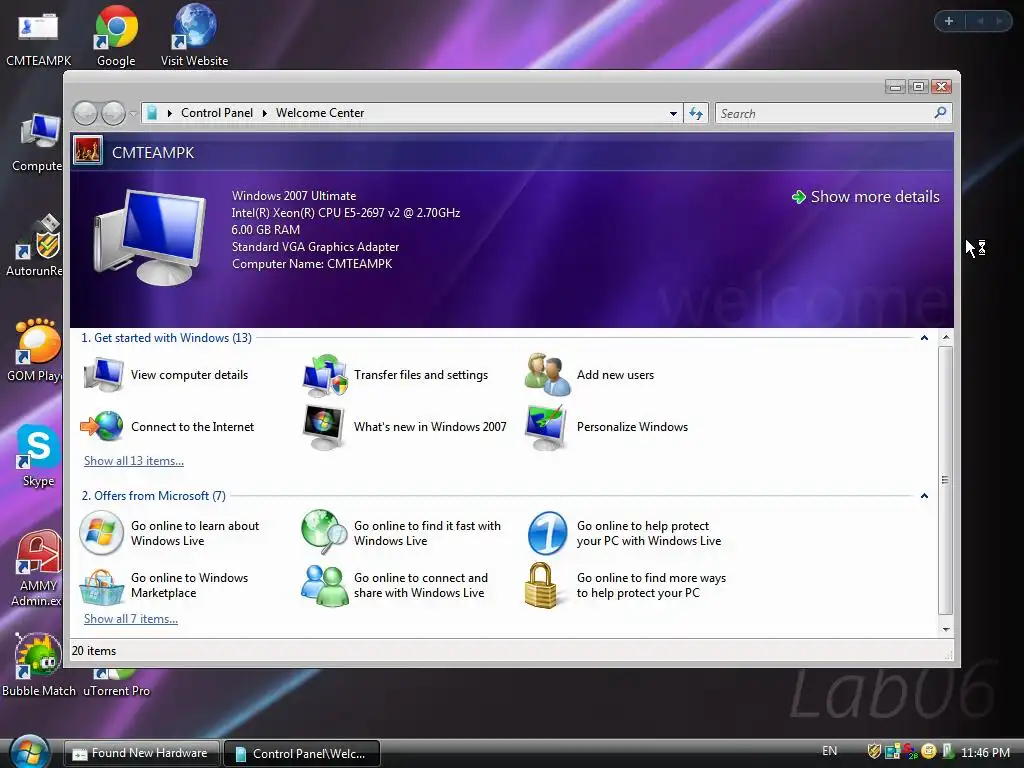Open Go online to Windows Marketplace

[x=164, y=585]
